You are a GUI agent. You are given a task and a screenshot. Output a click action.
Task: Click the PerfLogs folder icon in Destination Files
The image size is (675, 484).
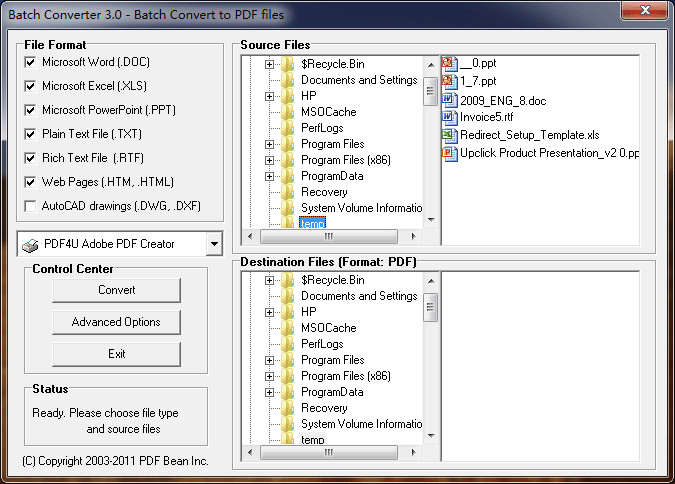click(288, 344)
